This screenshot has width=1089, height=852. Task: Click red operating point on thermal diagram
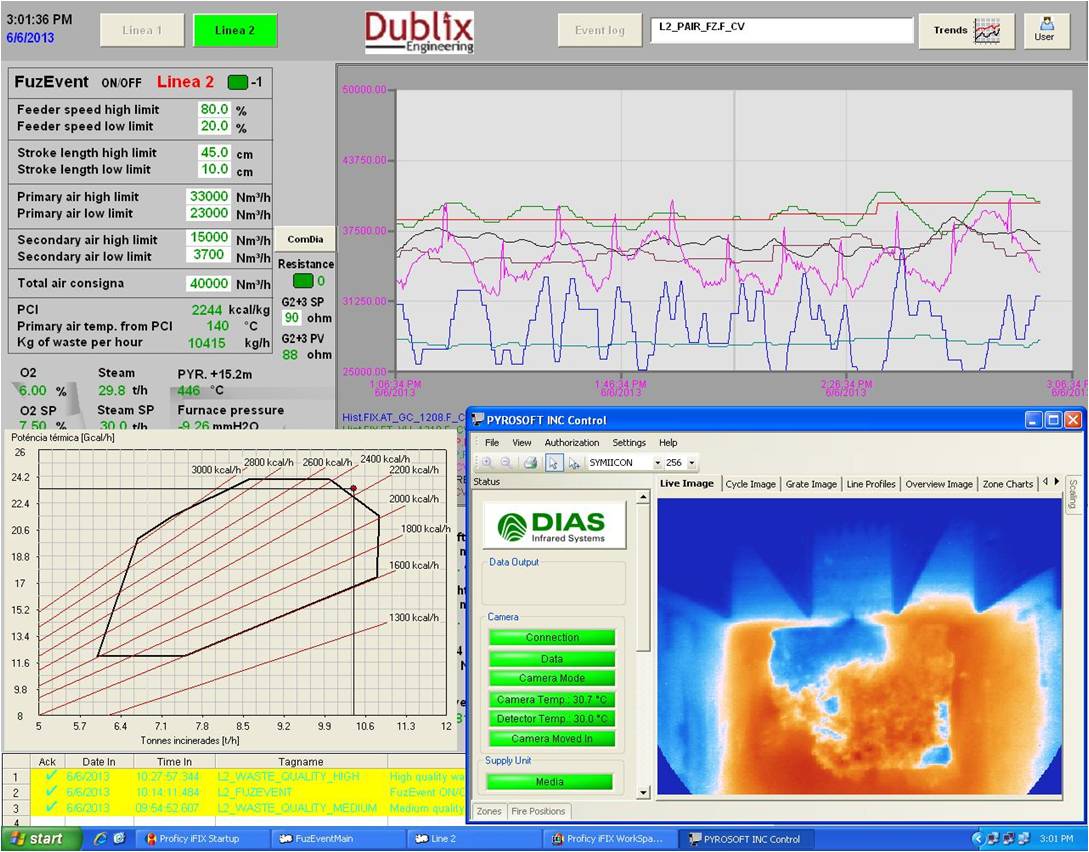click(354, 488)
